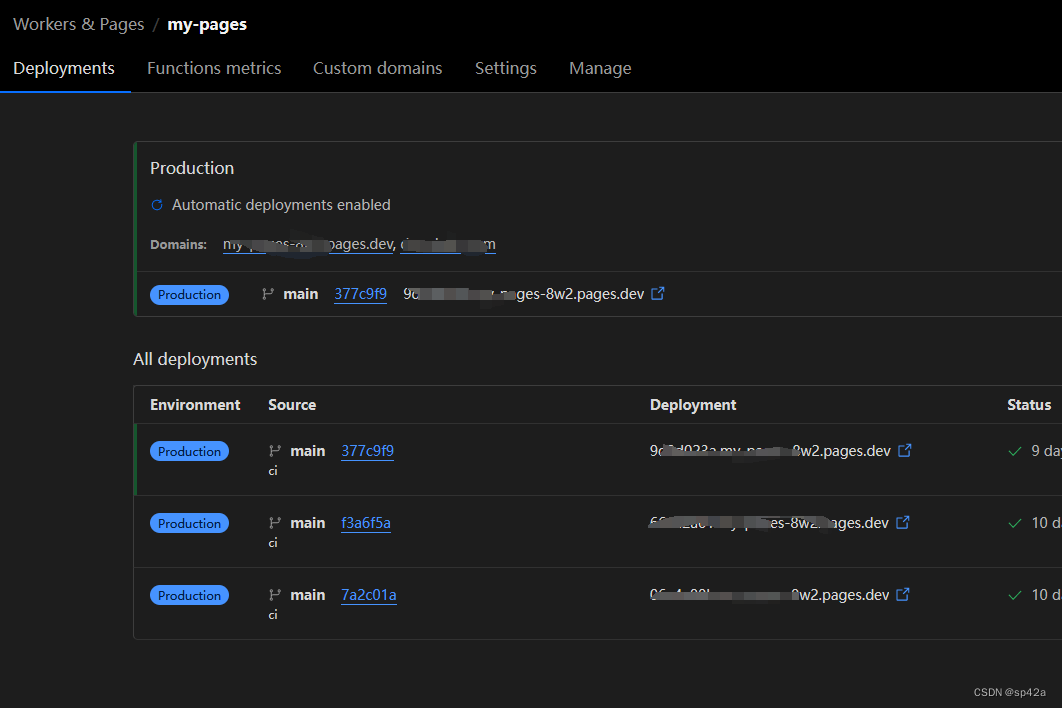Viewport: 1062px width, 708px height.
Task: Open external link icon for 377c9f9 deployment
Action: (x=904, y=451)
